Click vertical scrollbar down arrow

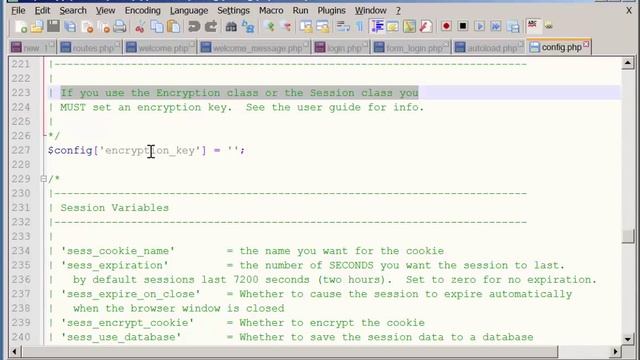[x=627, y=339]
